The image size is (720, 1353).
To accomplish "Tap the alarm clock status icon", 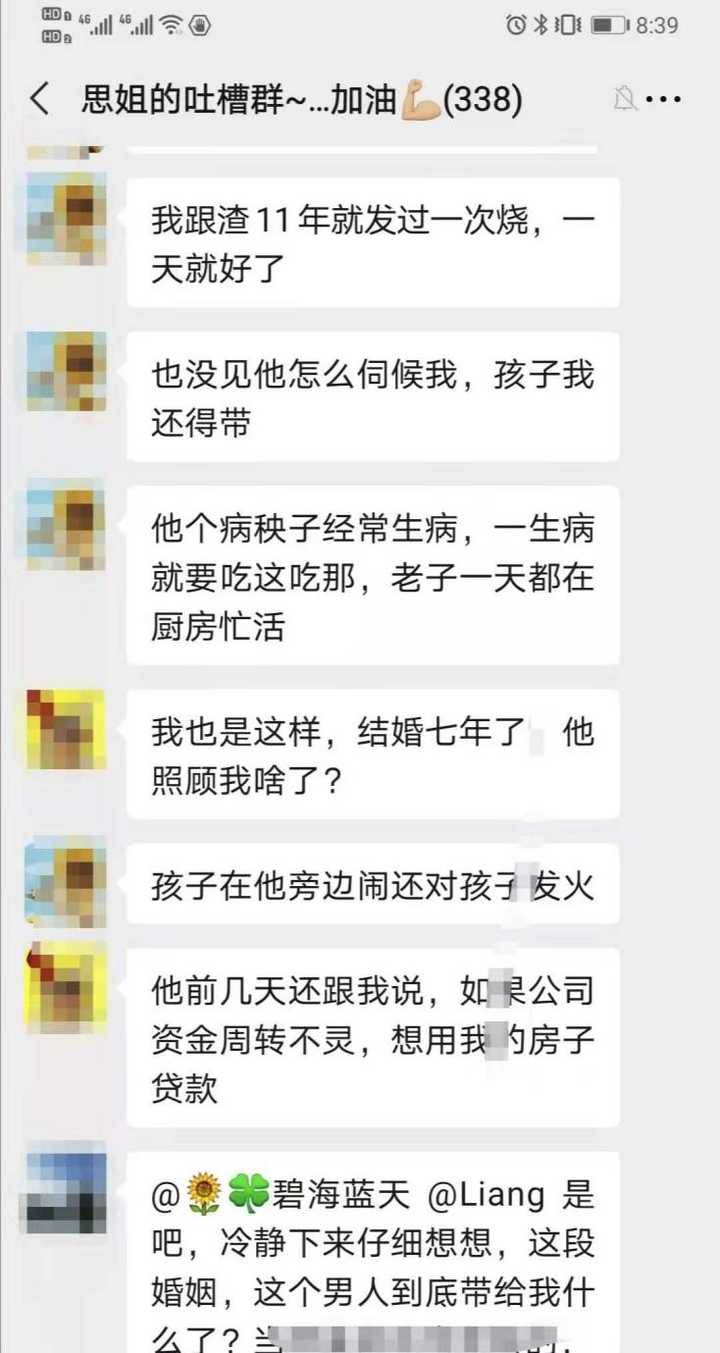I will [516, 25].
